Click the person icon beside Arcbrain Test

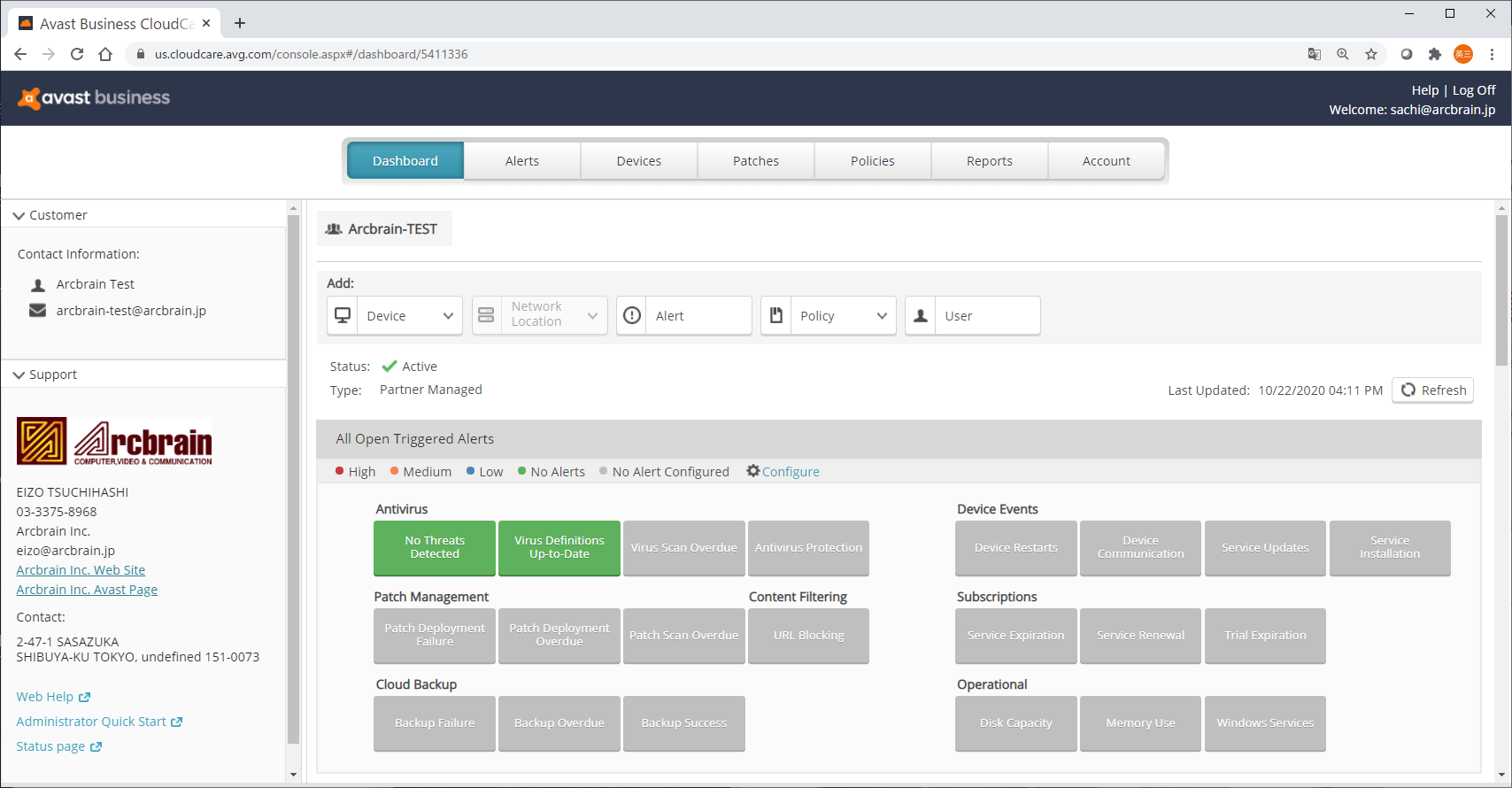38,284
